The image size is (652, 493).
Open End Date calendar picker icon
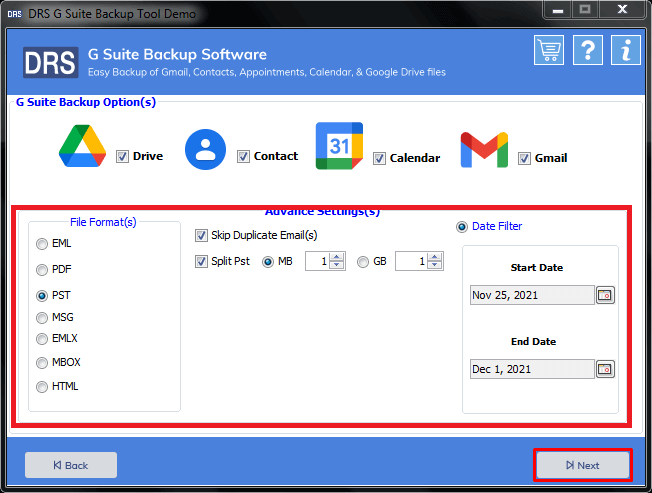tap(605, 369)
